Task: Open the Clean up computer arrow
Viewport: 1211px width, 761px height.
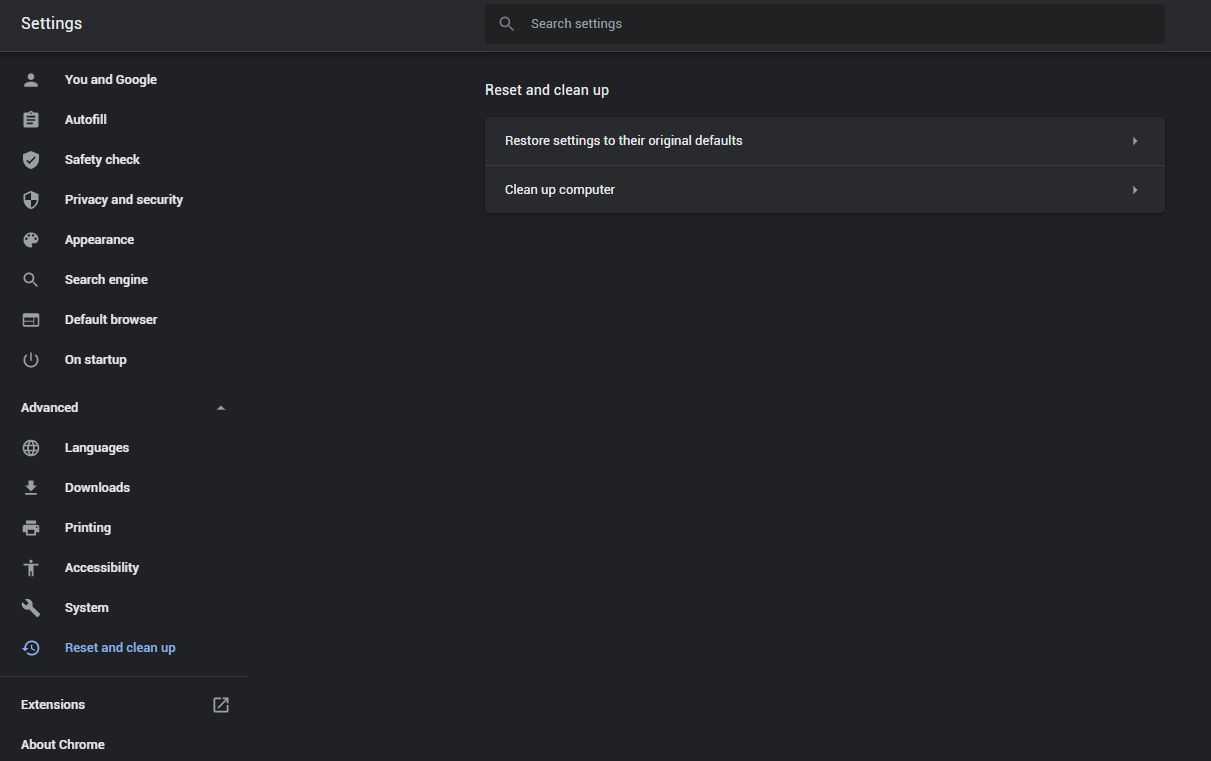Action: 1135,190
